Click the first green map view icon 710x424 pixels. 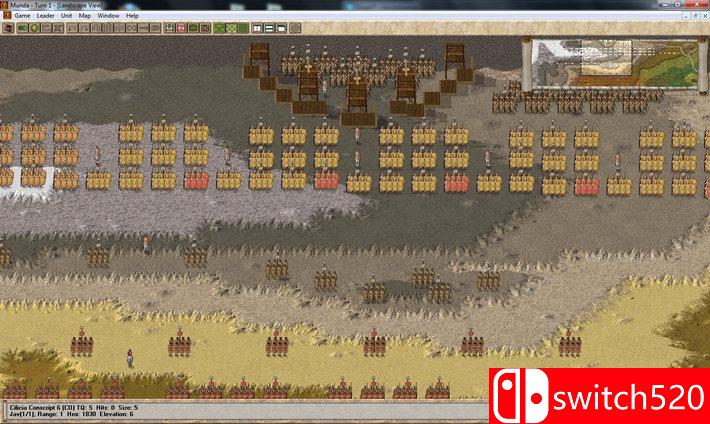(x=219, y=28)
